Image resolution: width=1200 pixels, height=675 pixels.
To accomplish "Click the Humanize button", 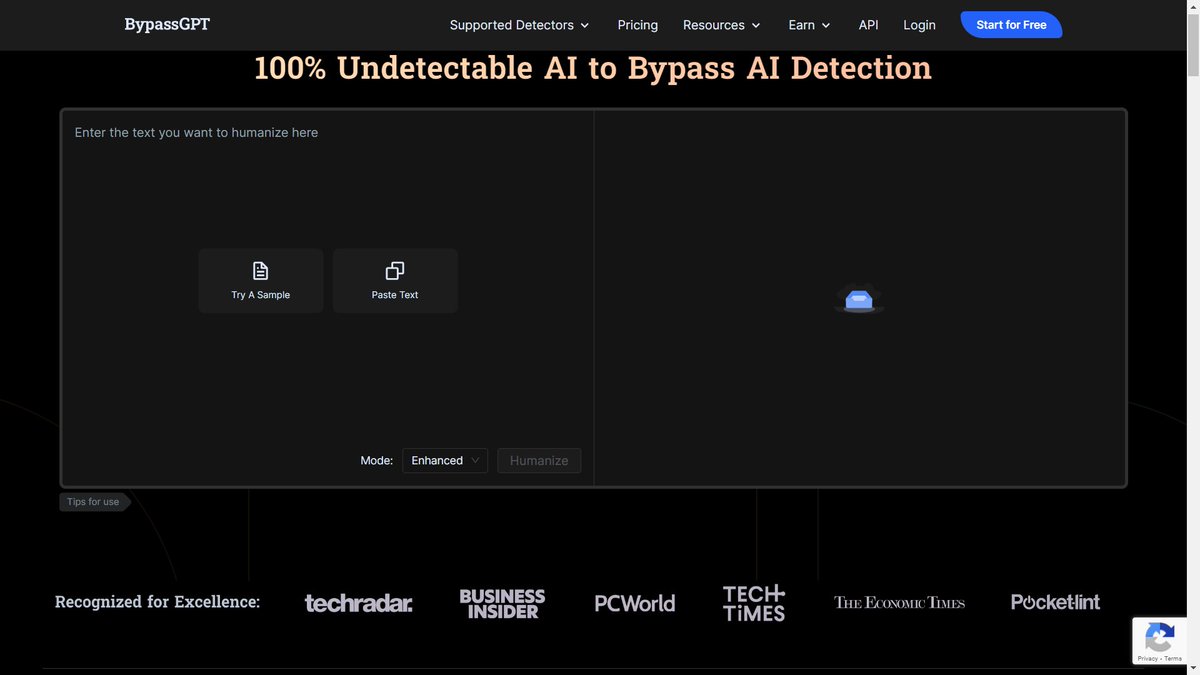I will [539, 460].
